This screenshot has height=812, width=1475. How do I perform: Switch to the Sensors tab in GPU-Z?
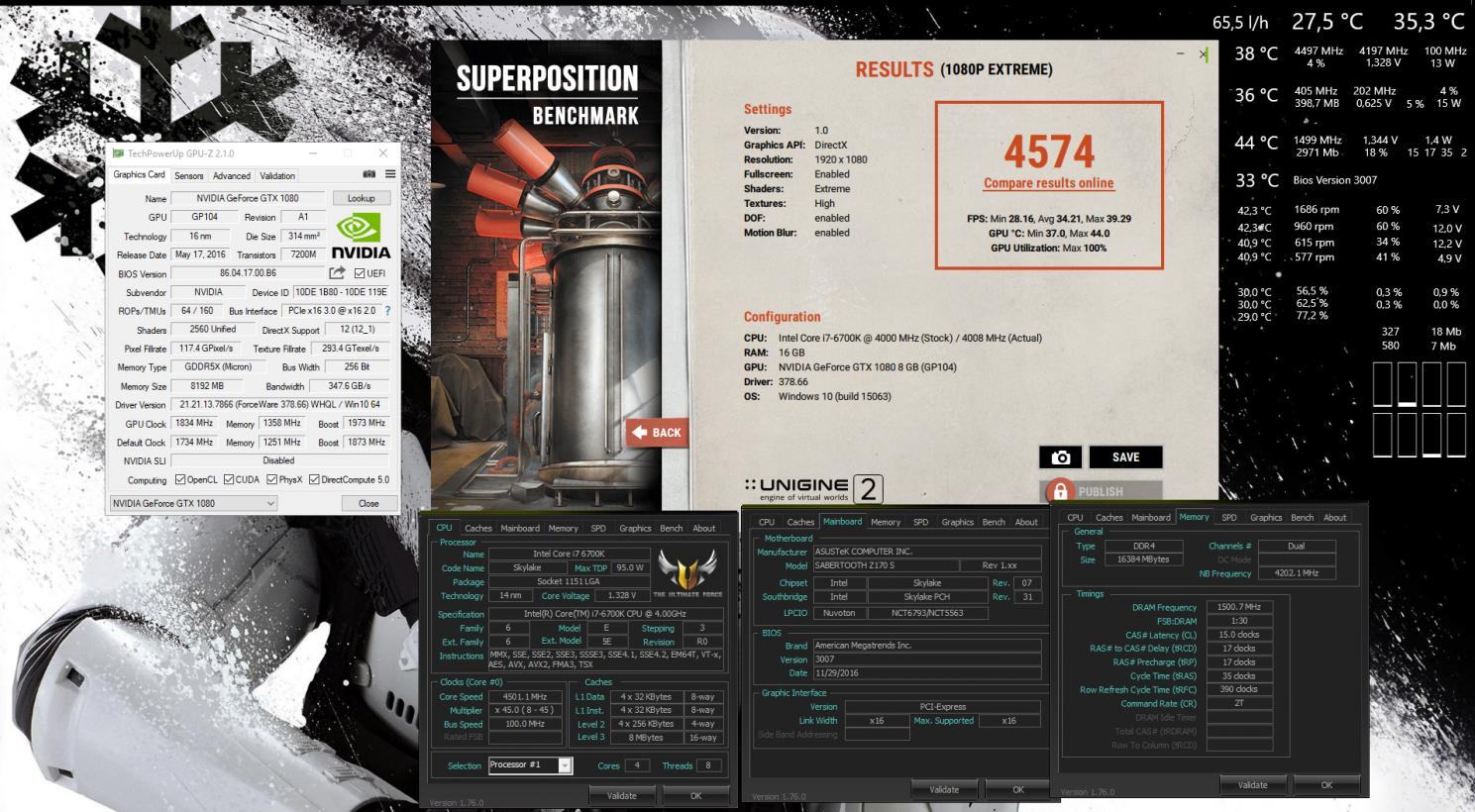189,175
